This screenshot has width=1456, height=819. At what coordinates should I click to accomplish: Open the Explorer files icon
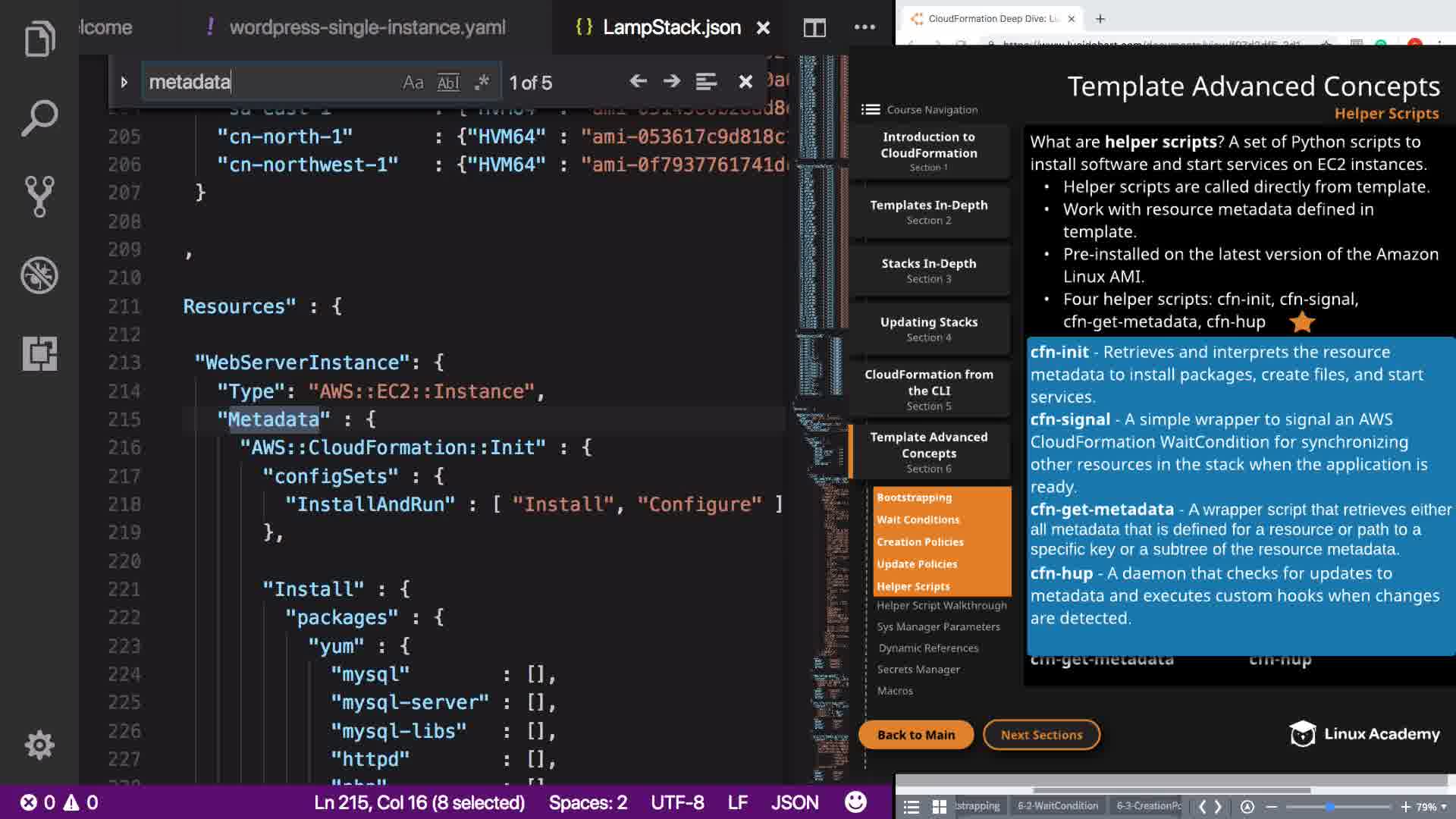39,39
